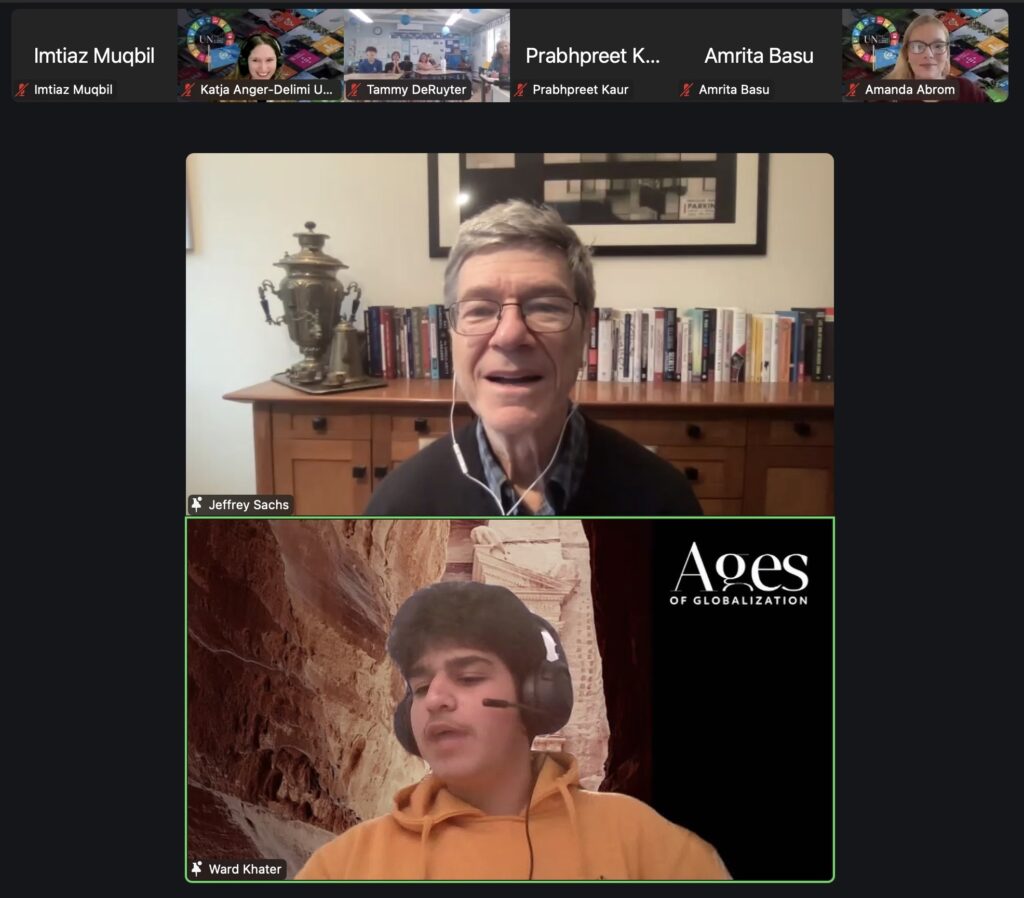The image size is (1024, 898).
Task: Click Jeffrey Sachs's main video feed
Action: pyautogui.click(x=509, y=330)
